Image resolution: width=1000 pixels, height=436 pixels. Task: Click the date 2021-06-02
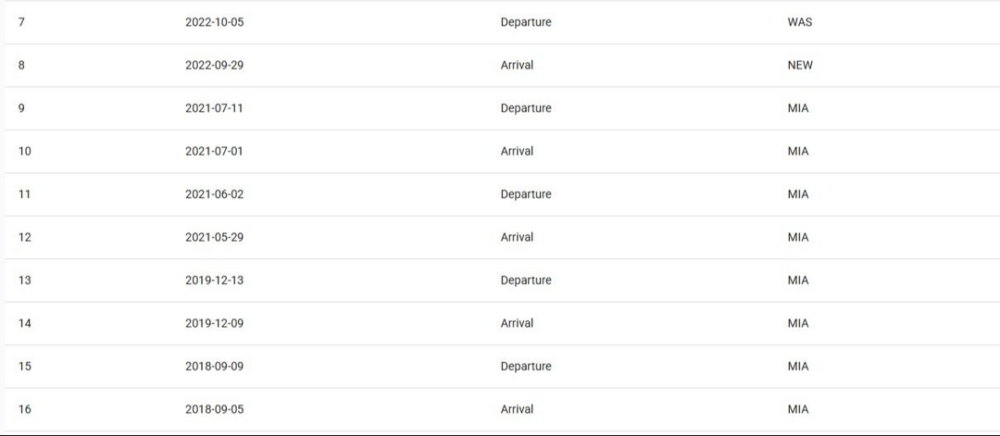pyautogui.click(x=214, y=195)
